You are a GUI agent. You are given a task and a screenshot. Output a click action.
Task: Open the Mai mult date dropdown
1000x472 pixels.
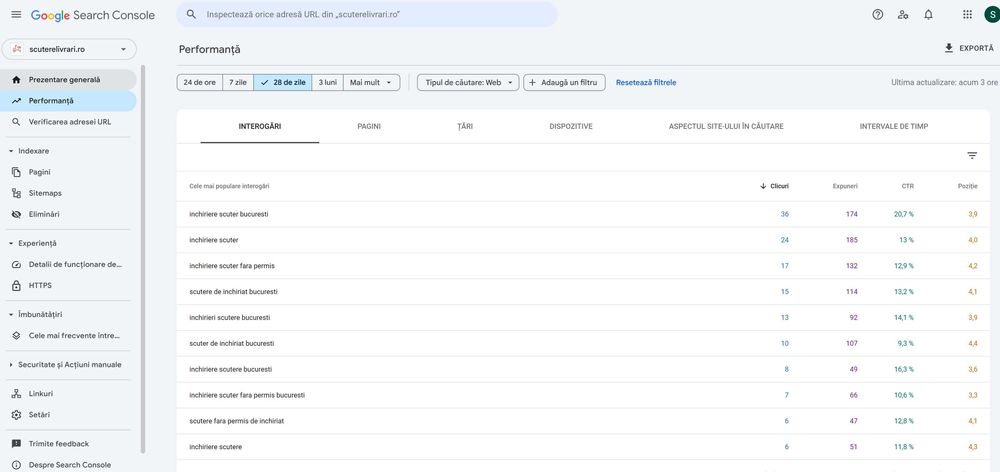[x=371, y=83]
